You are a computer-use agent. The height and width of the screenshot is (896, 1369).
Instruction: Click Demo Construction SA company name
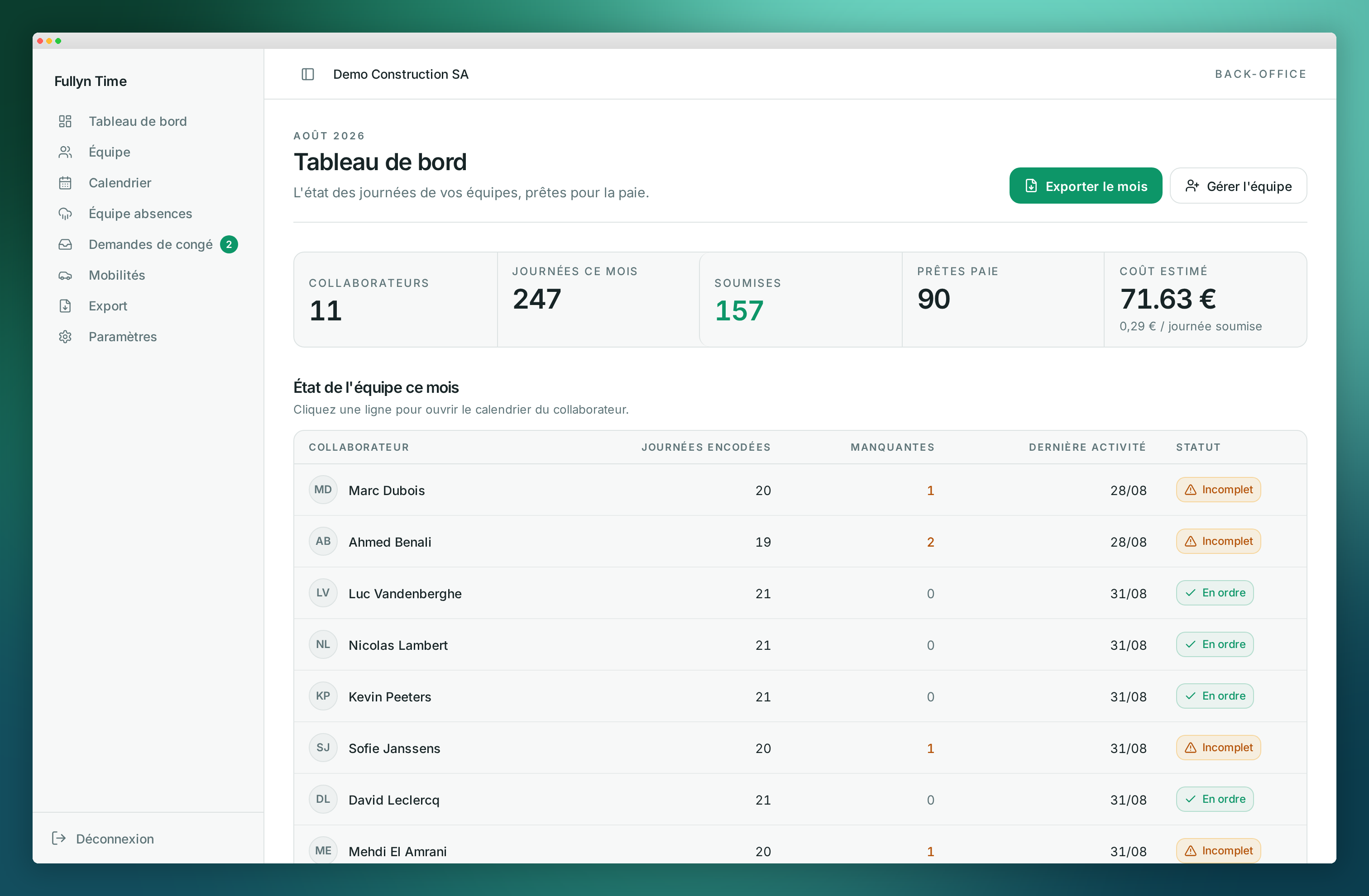[401, 74]
